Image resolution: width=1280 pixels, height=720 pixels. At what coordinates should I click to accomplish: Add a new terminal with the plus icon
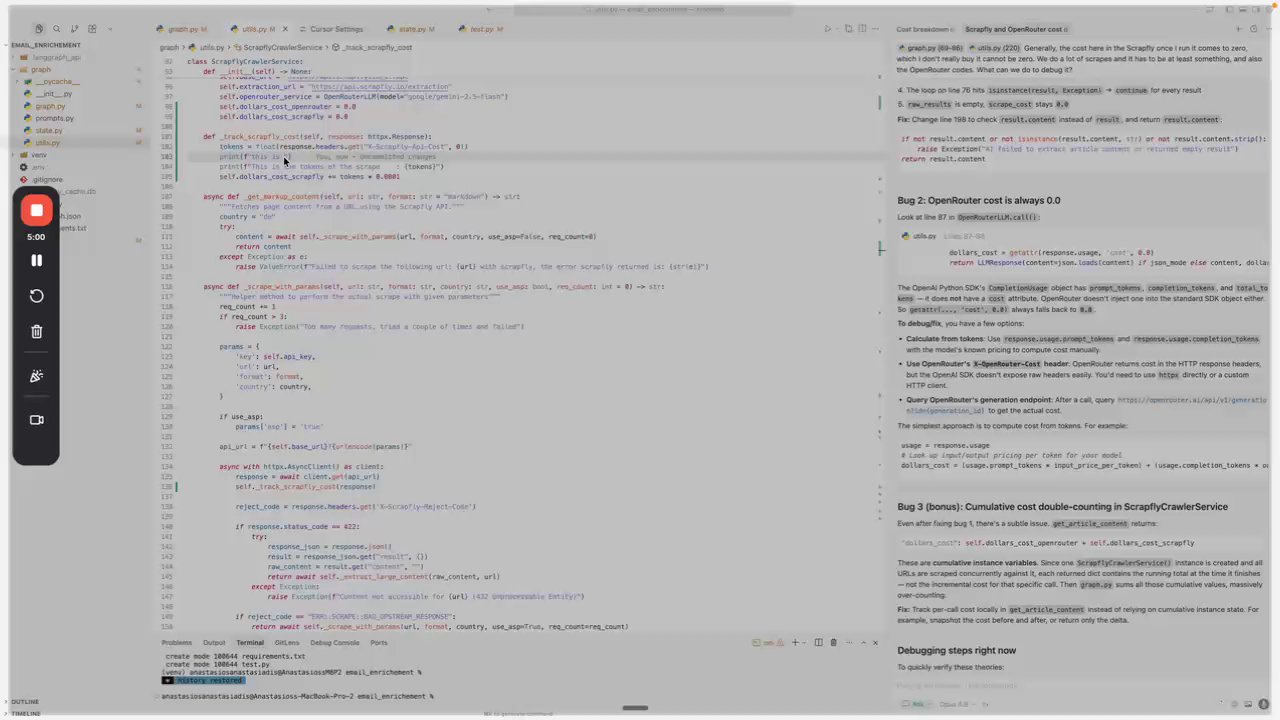pyautogui.click(x=795, y=642)
